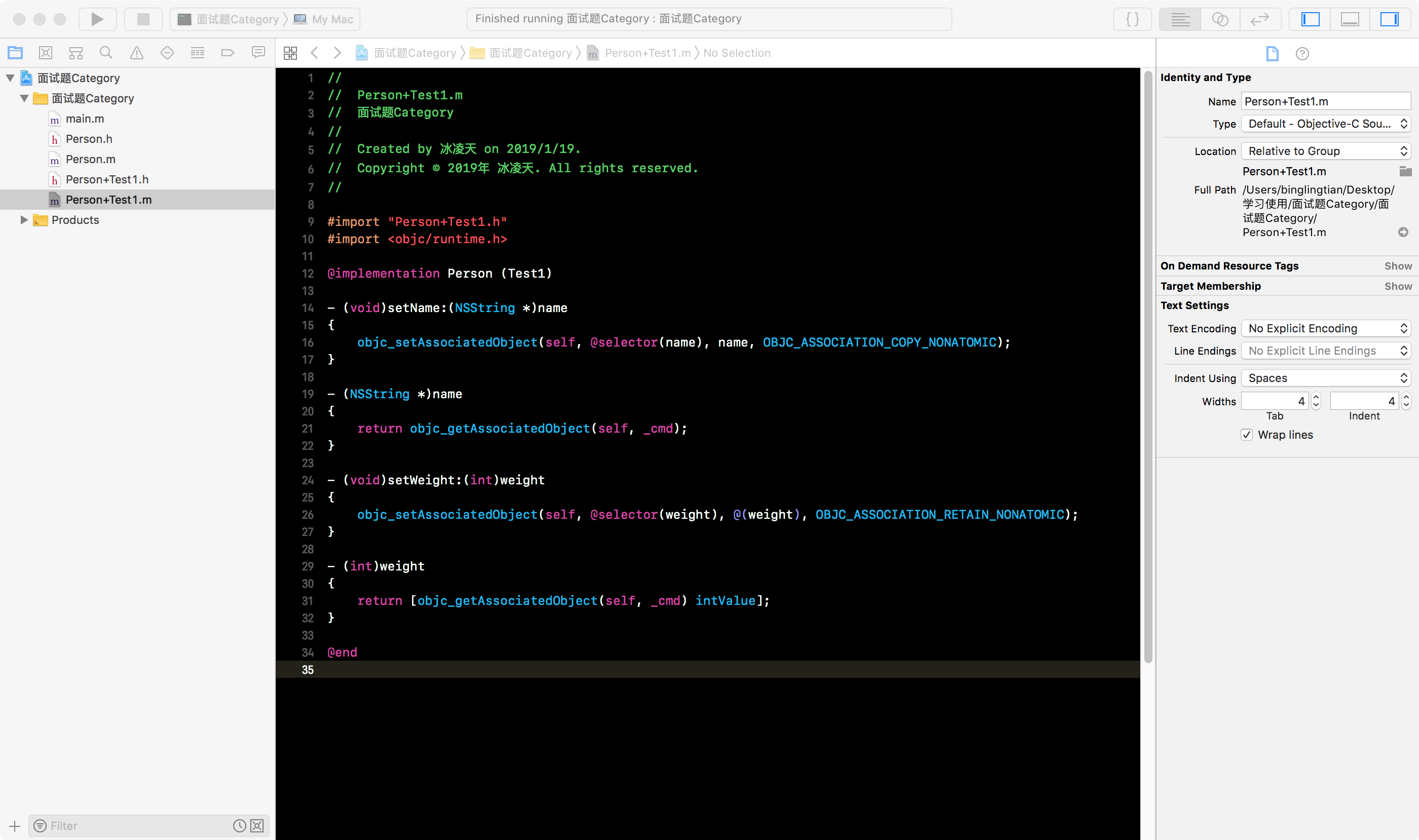The height and width of the screenshot is (840, 1419).
Task: Show the Breakpoint navigator icon
Action: click(228, 53)
